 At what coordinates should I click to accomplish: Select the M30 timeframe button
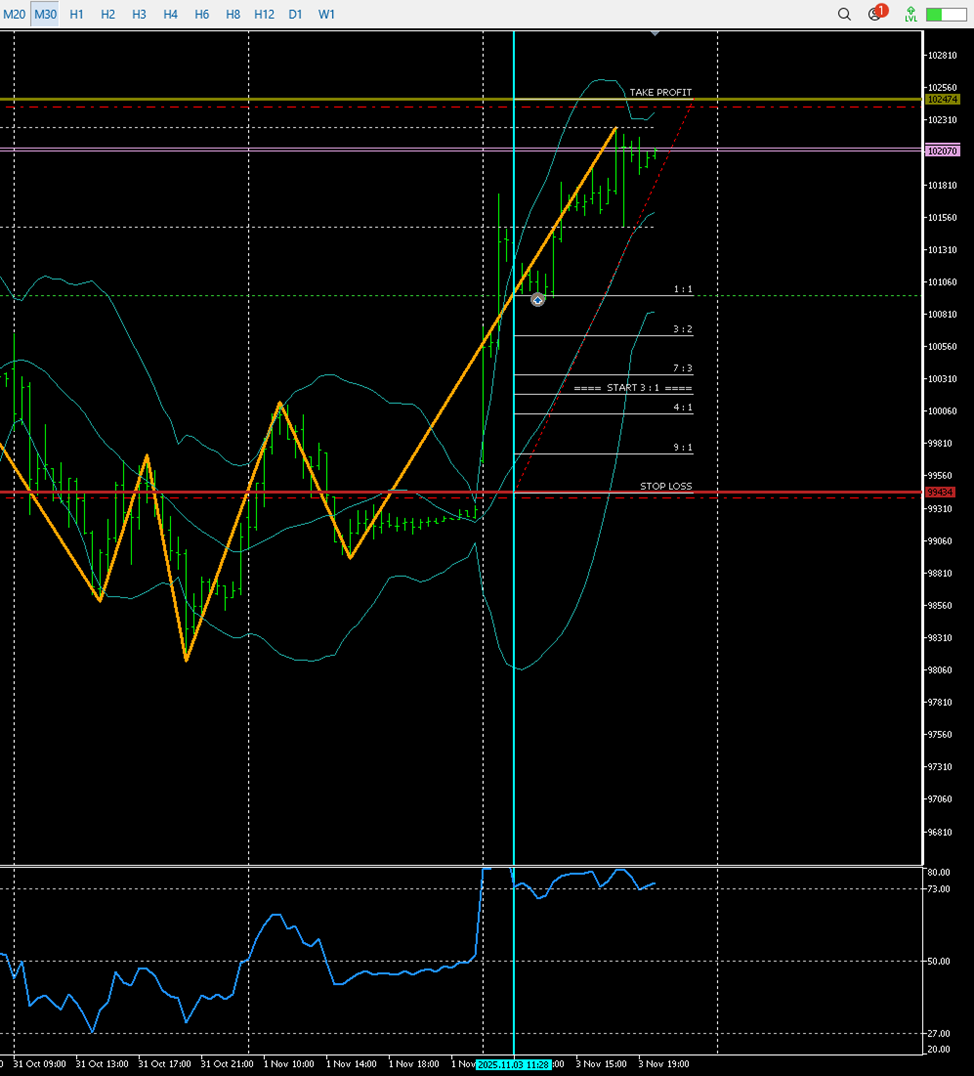pyautogui.click(x=45, y=15)
